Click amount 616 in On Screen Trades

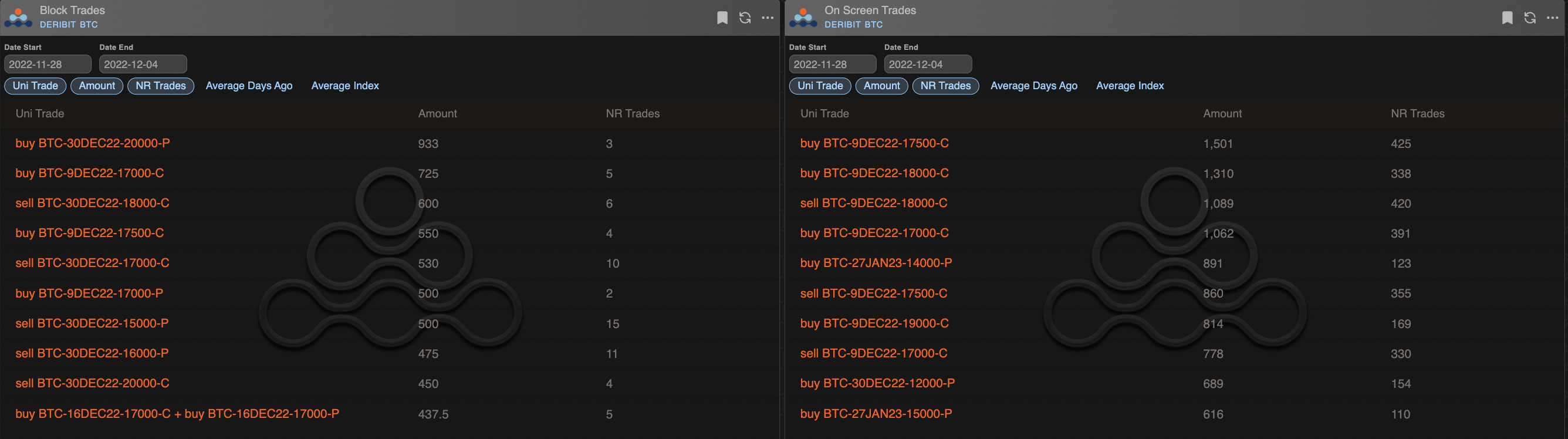1212,414
